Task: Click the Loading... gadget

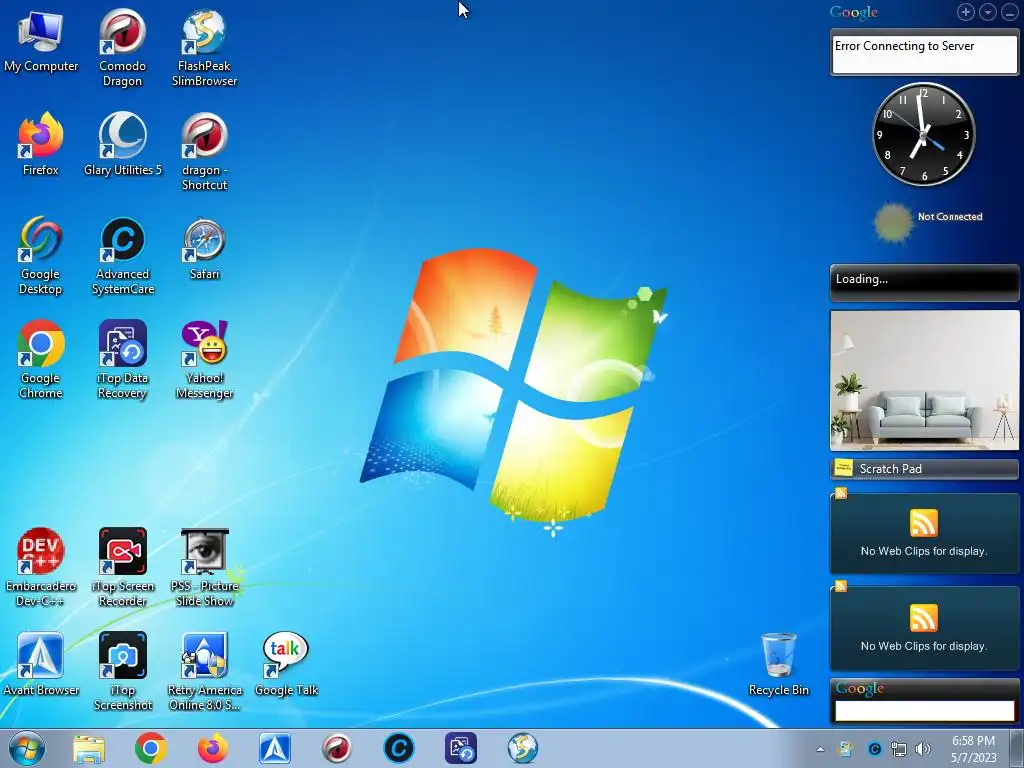Action: pyautogui.click(x=924, y=282)
